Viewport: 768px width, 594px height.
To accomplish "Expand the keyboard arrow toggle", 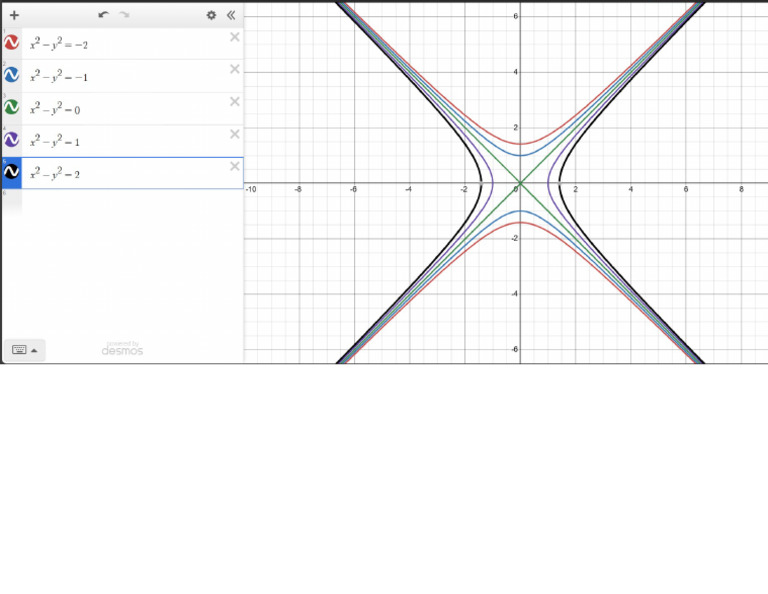I will tap(34, 351).
